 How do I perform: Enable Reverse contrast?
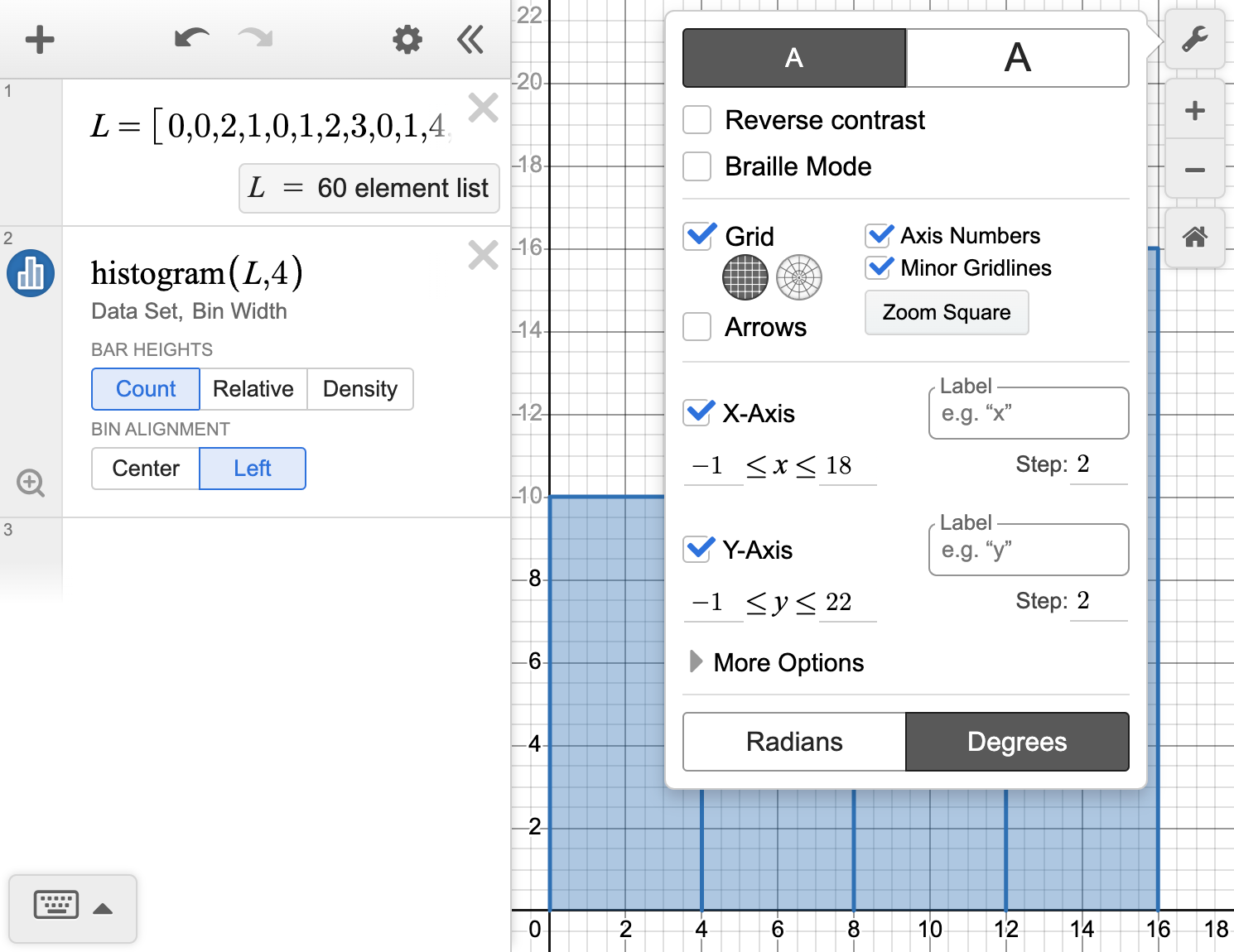(x=697, y=119)
